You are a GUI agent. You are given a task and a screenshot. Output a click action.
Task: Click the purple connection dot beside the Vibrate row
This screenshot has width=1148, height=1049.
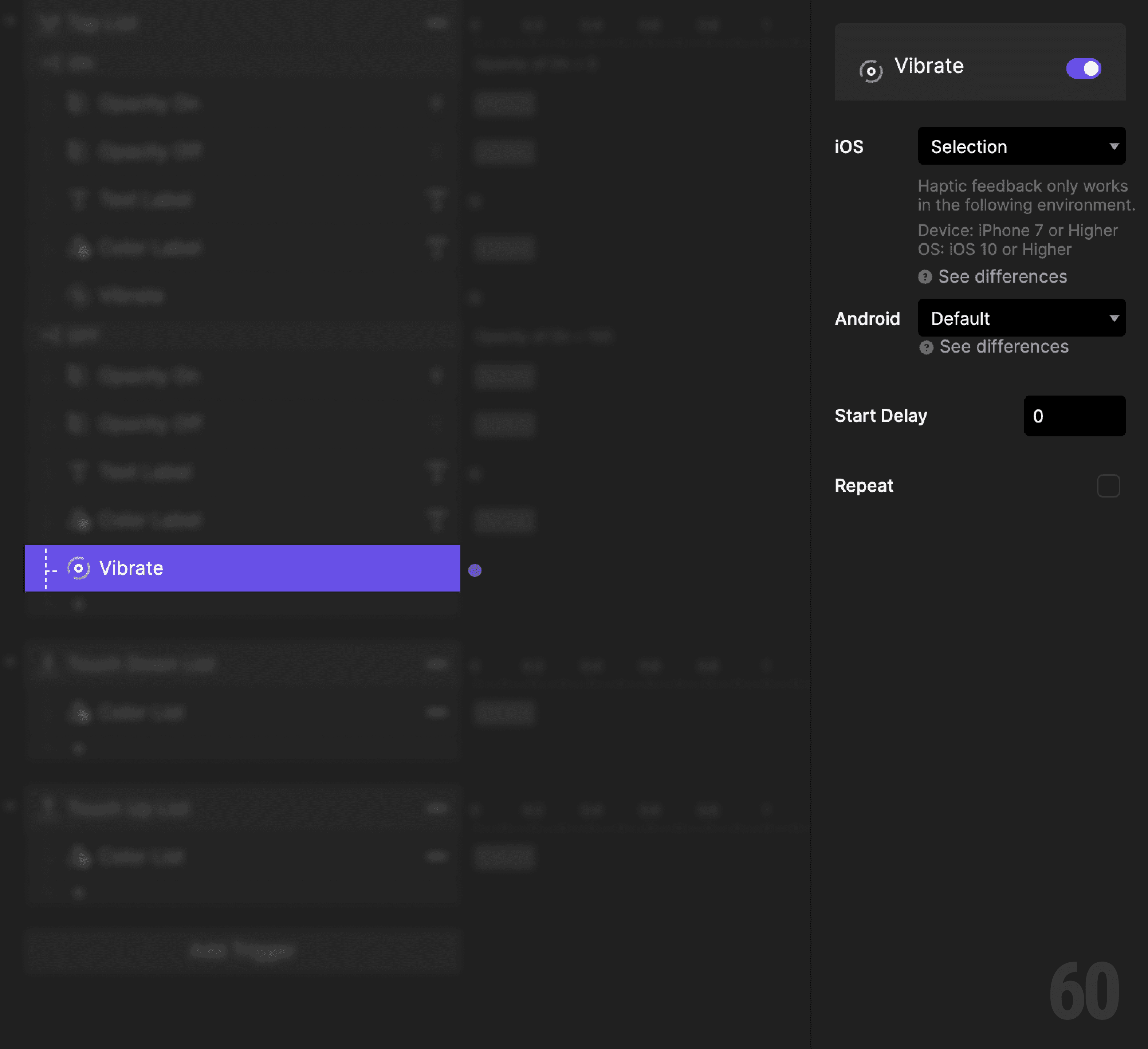(x=475, y=570)
